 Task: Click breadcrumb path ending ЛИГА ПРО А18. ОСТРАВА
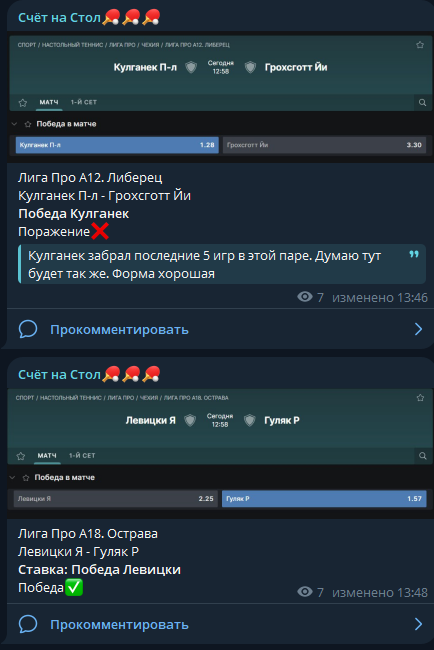pyautogui.click(x=122, y=398)
